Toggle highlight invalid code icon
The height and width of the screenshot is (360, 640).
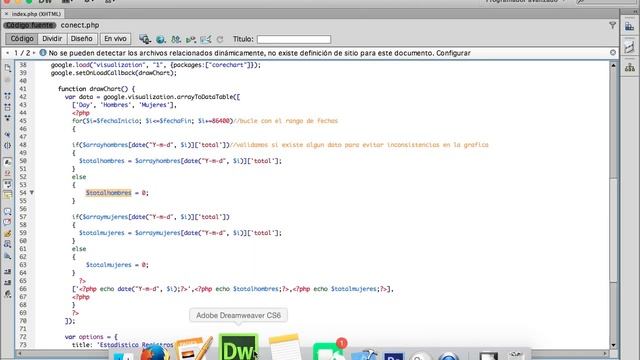pos(7,173)
